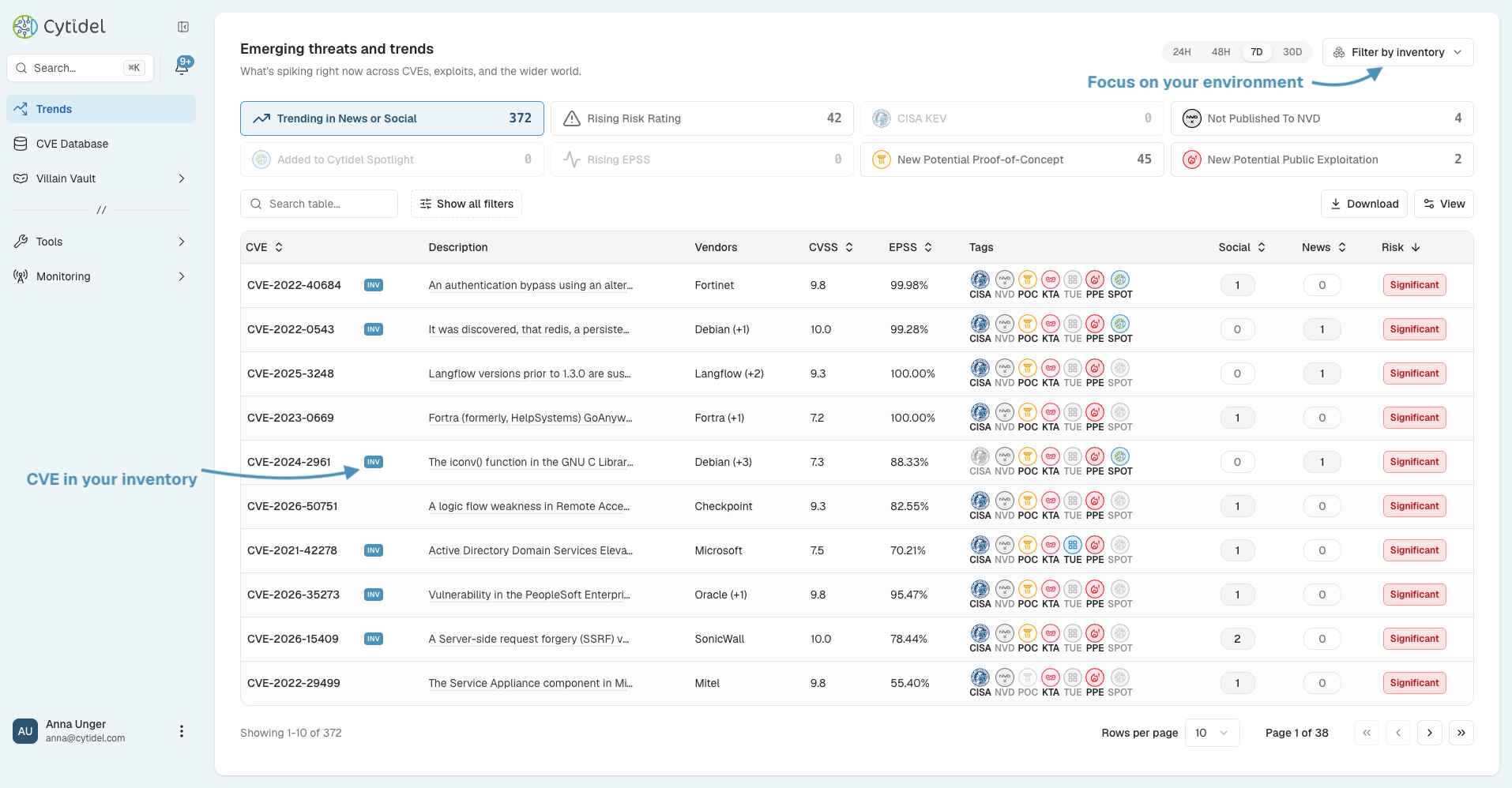The height and width of the screenshot is (788, 1512).
Task: Sort the table by CVSS column
Action: coord(831,247)
